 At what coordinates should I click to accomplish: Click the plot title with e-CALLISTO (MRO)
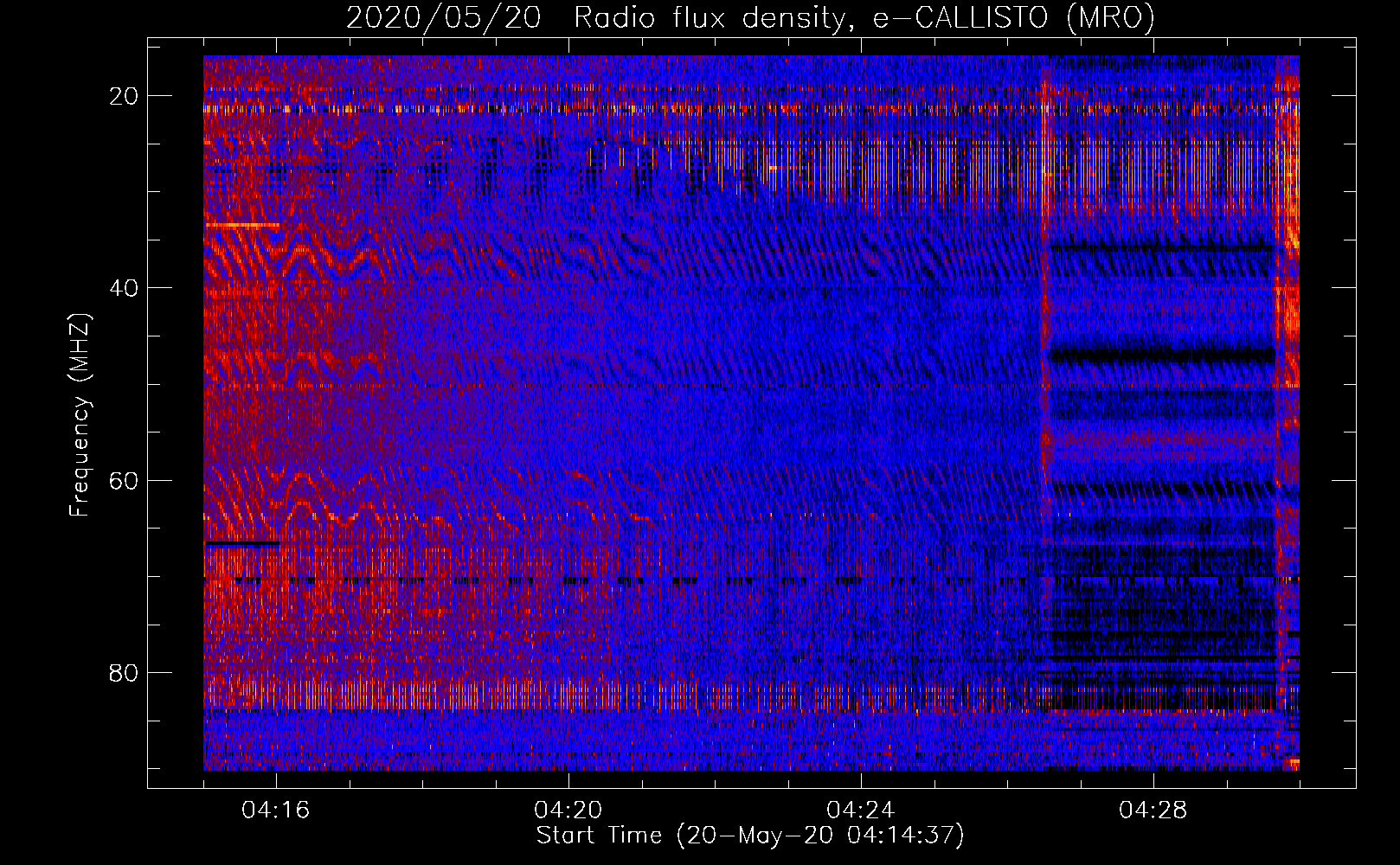[x=750, y=18]
